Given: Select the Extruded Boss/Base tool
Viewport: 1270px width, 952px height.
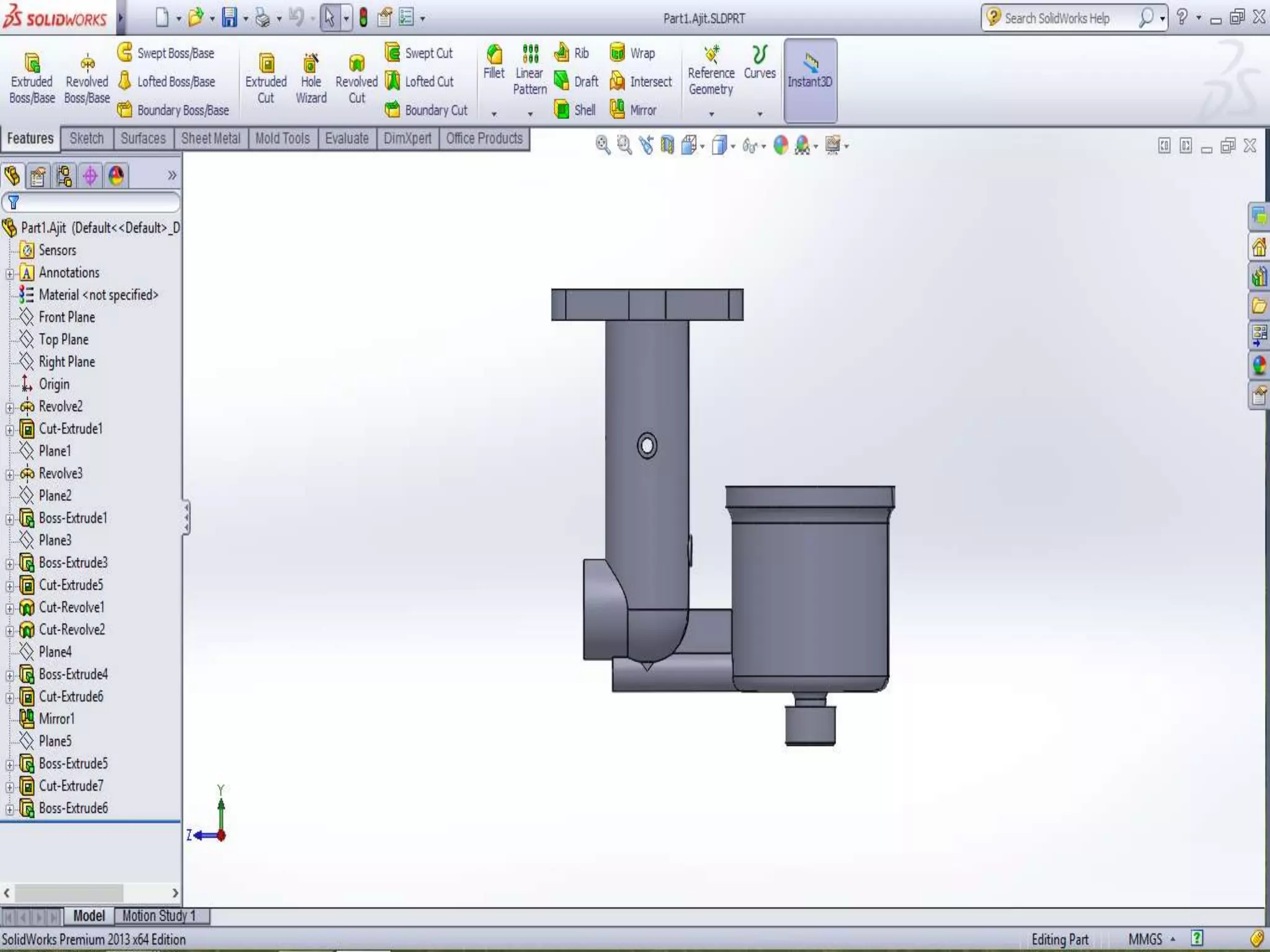Looking at the screenshot, I should [x=32, y=79].
